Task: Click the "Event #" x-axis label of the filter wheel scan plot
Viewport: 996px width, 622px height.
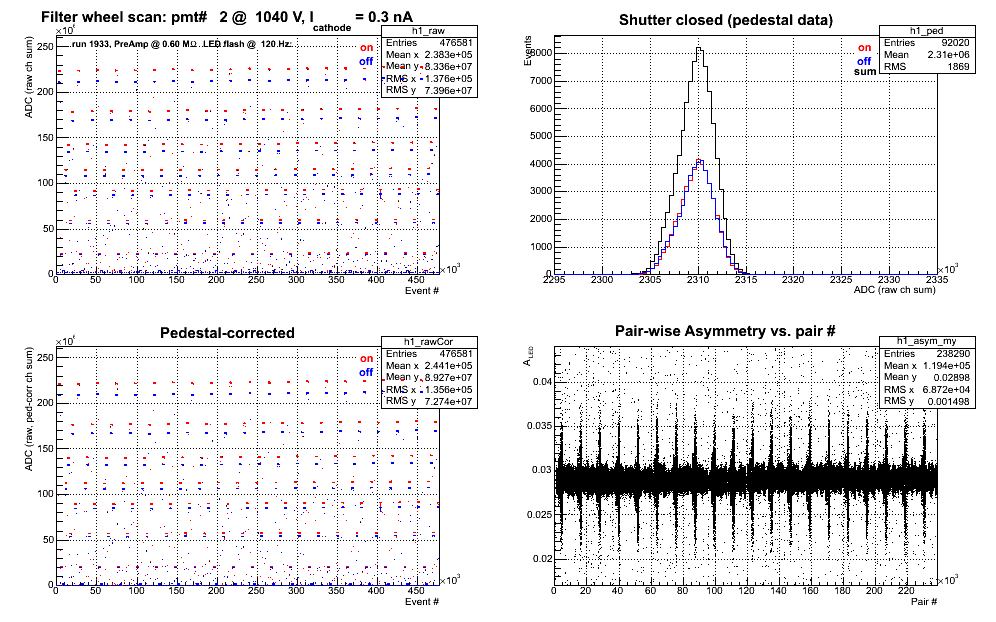Action: point(422,290)
